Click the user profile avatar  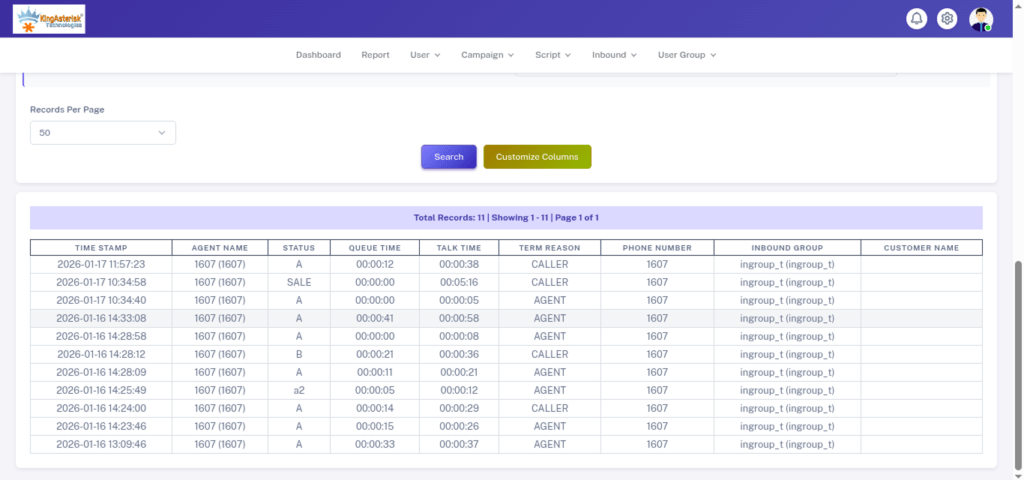click(x=981, y=19)
